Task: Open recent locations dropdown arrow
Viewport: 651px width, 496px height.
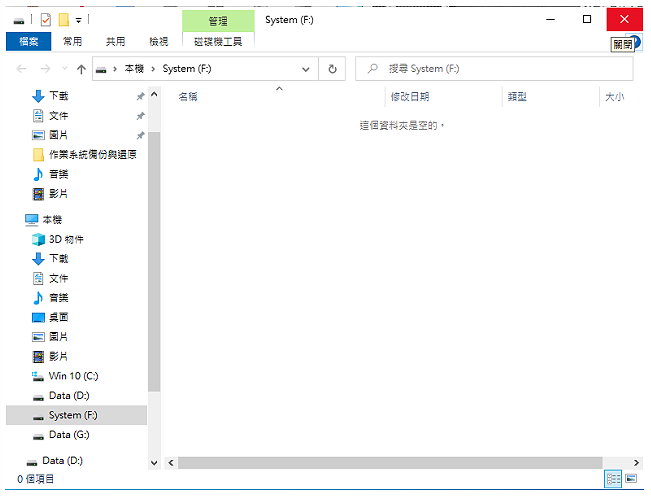Action: pos(64,68)
